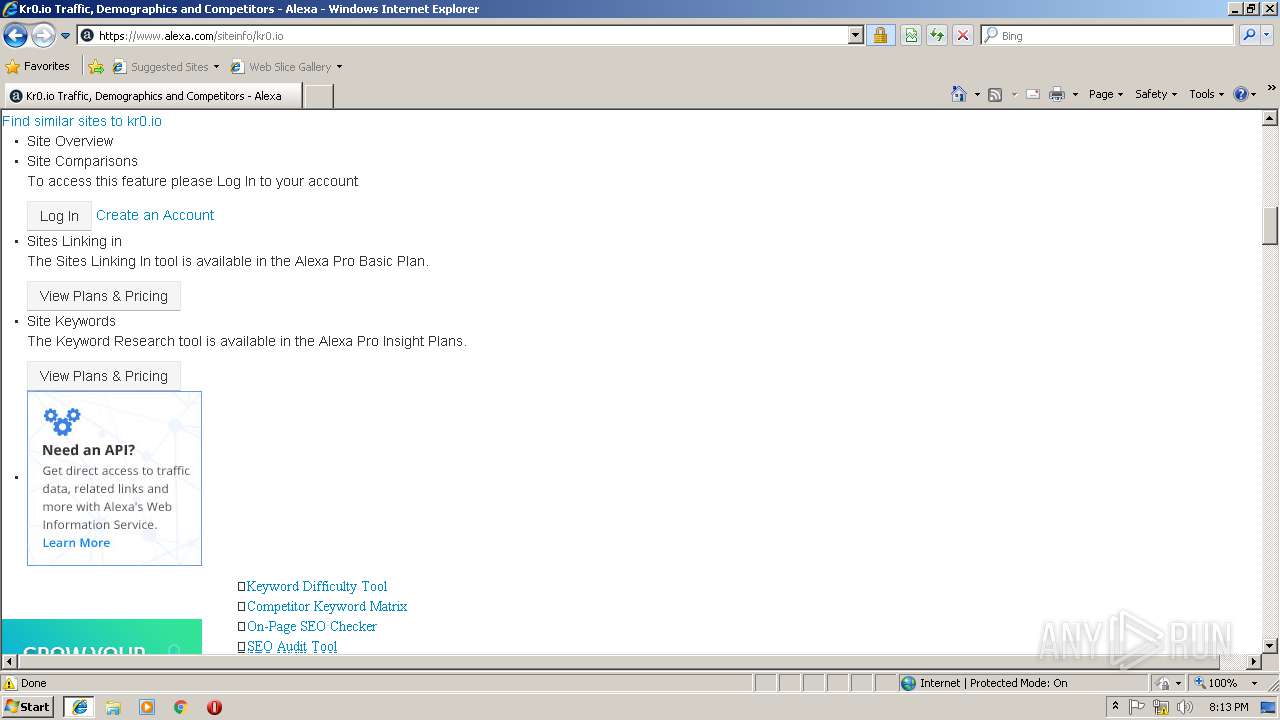
Task: Click the Stop loading icon
Action: (x=963, y=35)
